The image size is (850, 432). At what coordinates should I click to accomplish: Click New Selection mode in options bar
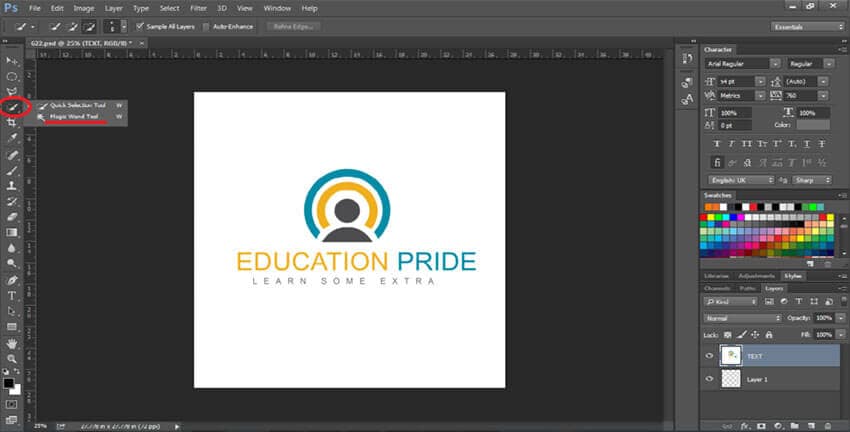click(56, 26)
